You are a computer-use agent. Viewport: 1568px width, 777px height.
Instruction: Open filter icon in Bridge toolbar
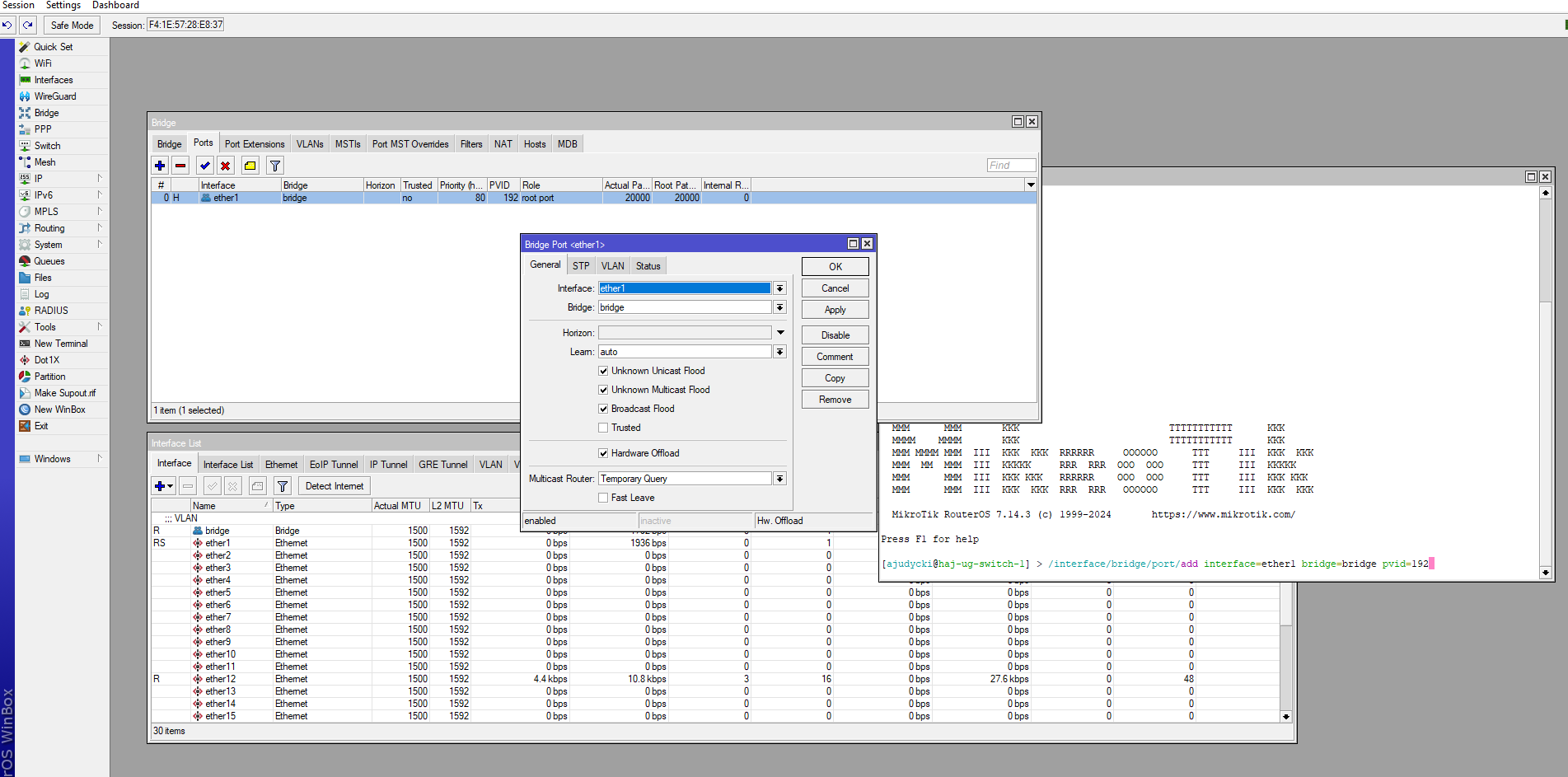(x=275, y=166)
